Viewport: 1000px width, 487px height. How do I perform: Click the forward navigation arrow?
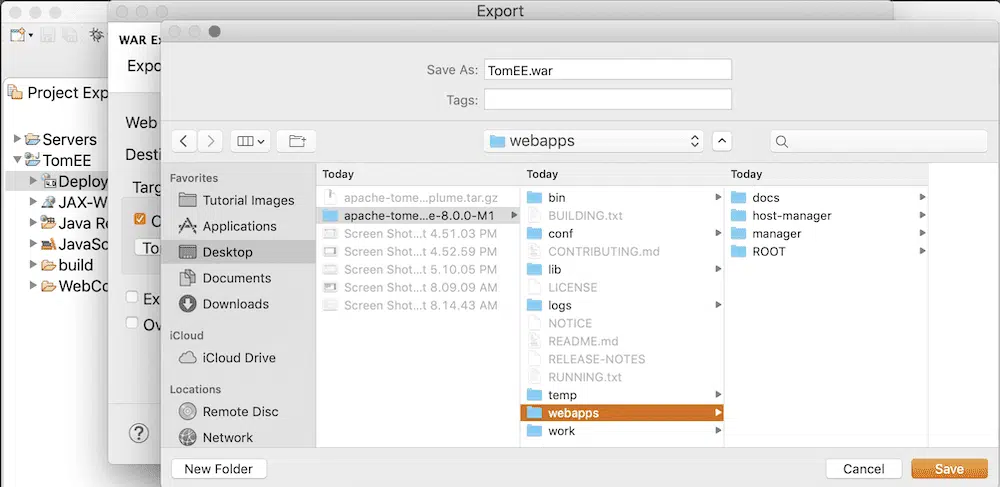[210, 142]
